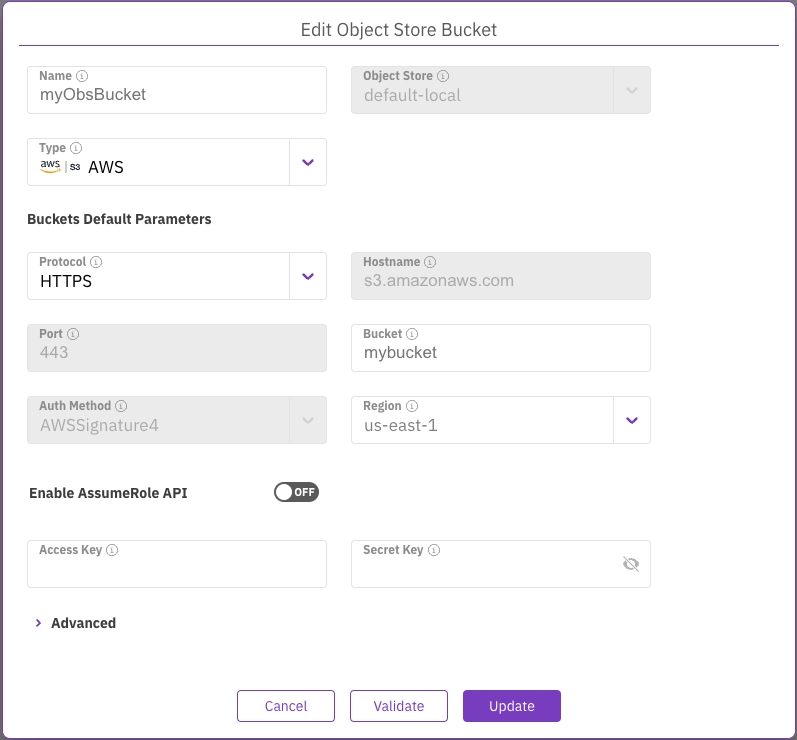Viewport: 797px width, 740px height.
Task: Click the Update button
Action: click(x=511, y=706)
